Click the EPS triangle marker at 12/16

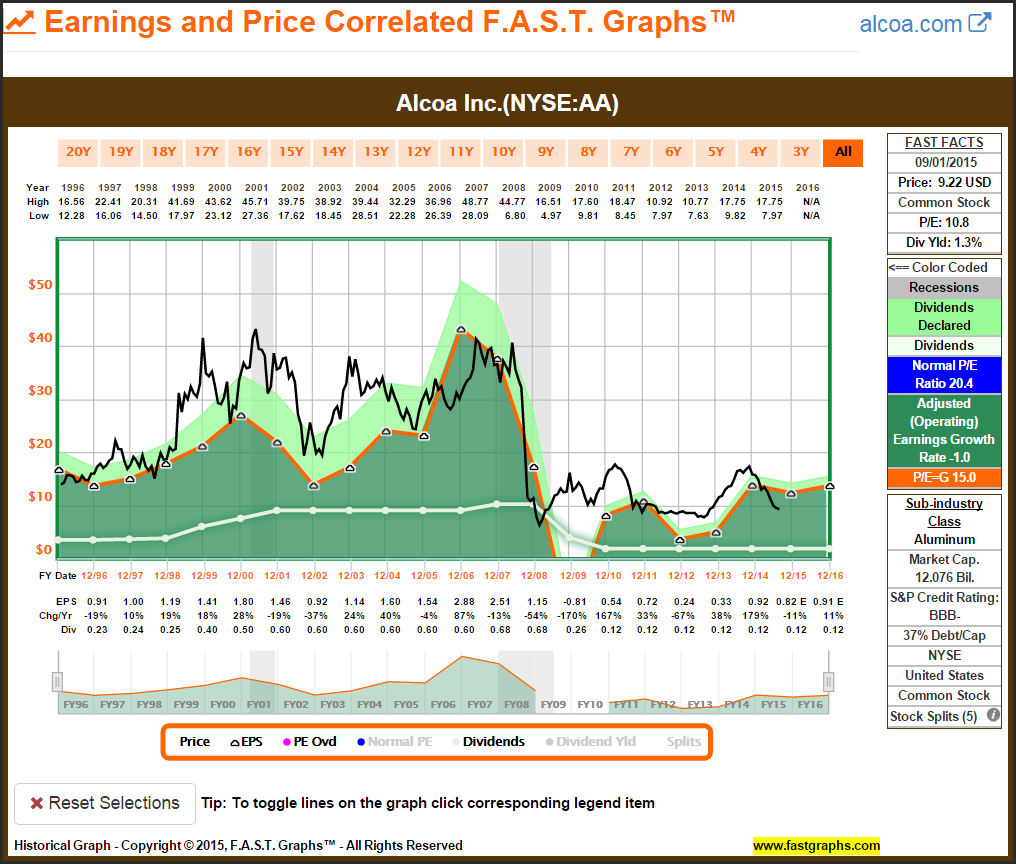[x=829, y=486]
